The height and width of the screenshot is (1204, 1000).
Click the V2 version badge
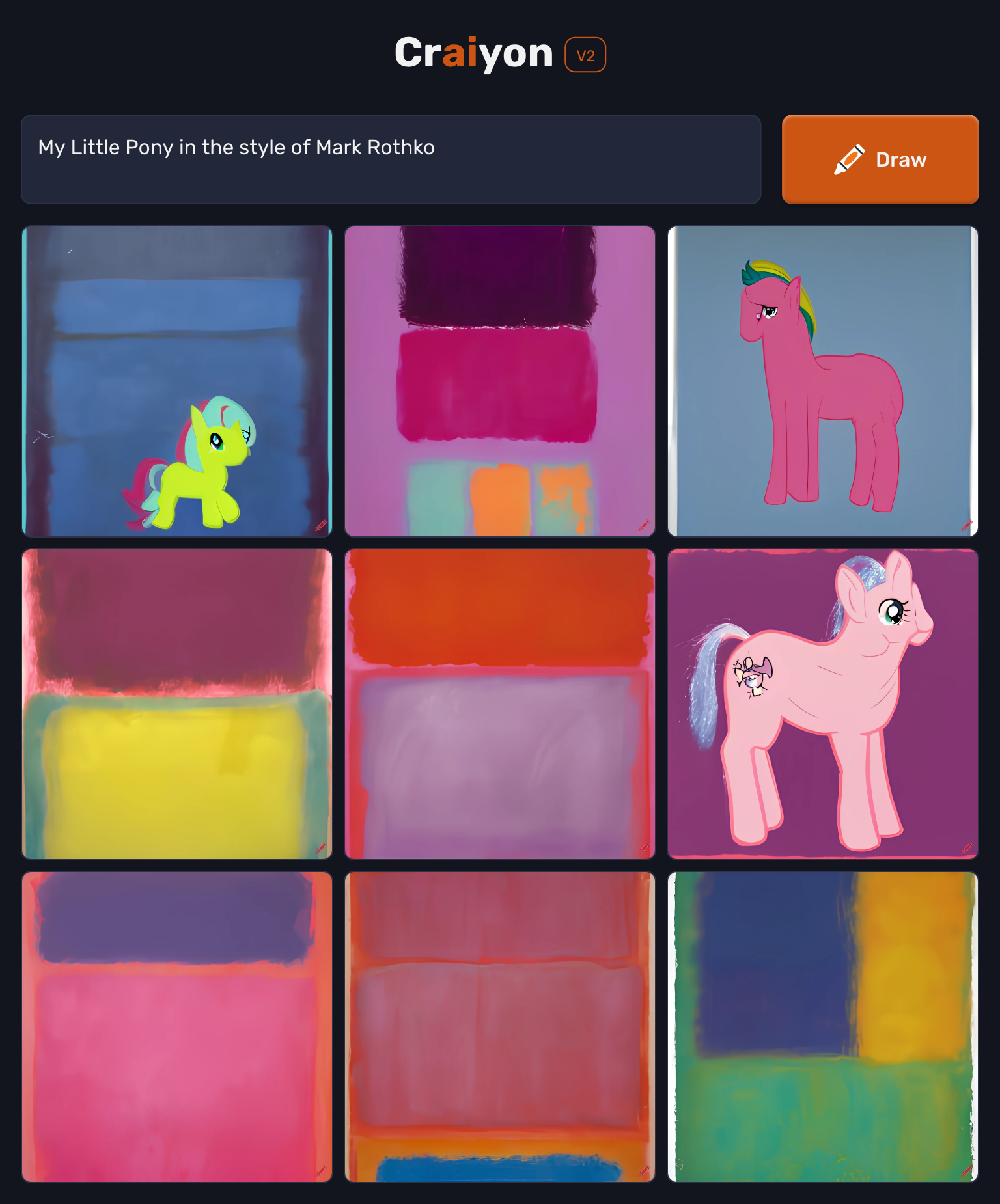pos(585,55)
